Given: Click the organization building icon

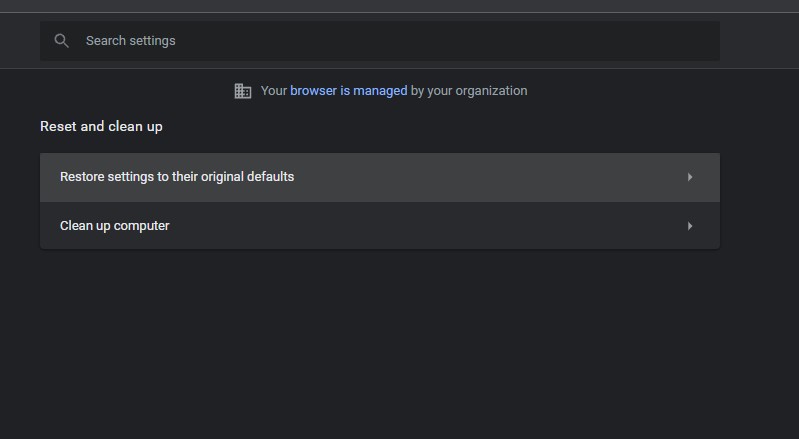Looking at the screenshot, I should click(243, 91).
